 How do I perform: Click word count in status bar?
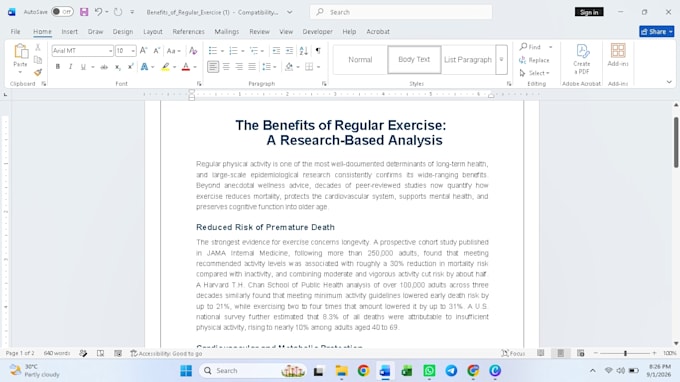[57, 353]
